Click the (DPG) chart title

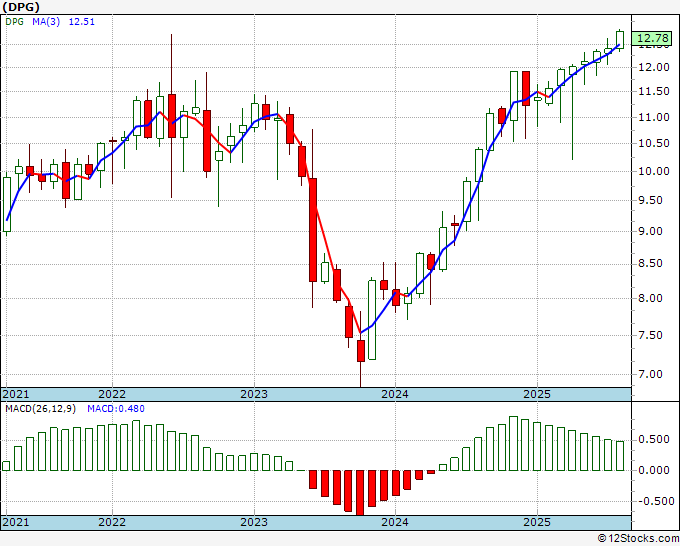[21, 7]
